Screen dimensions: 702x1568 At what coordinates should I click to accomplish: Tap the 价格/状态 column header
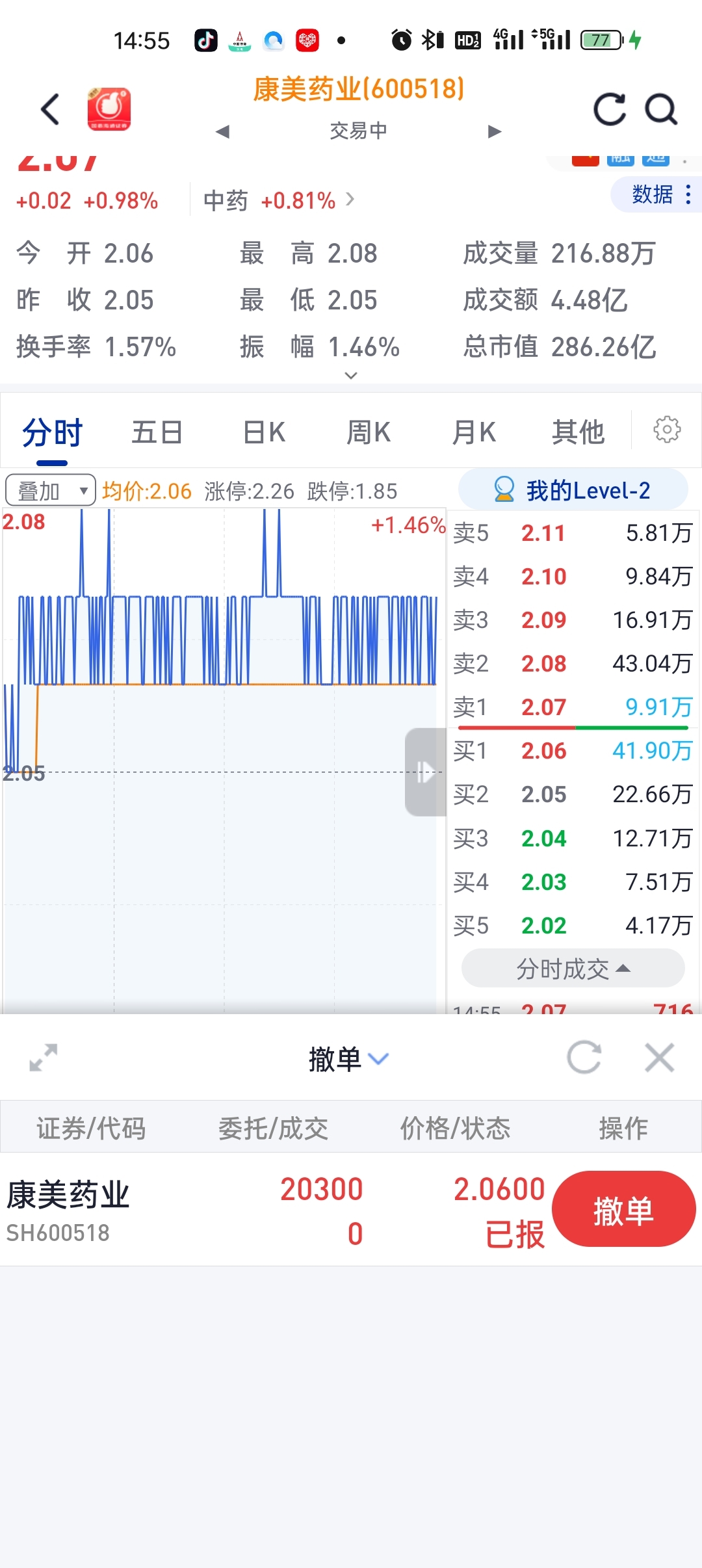(x=455, y=1129)
